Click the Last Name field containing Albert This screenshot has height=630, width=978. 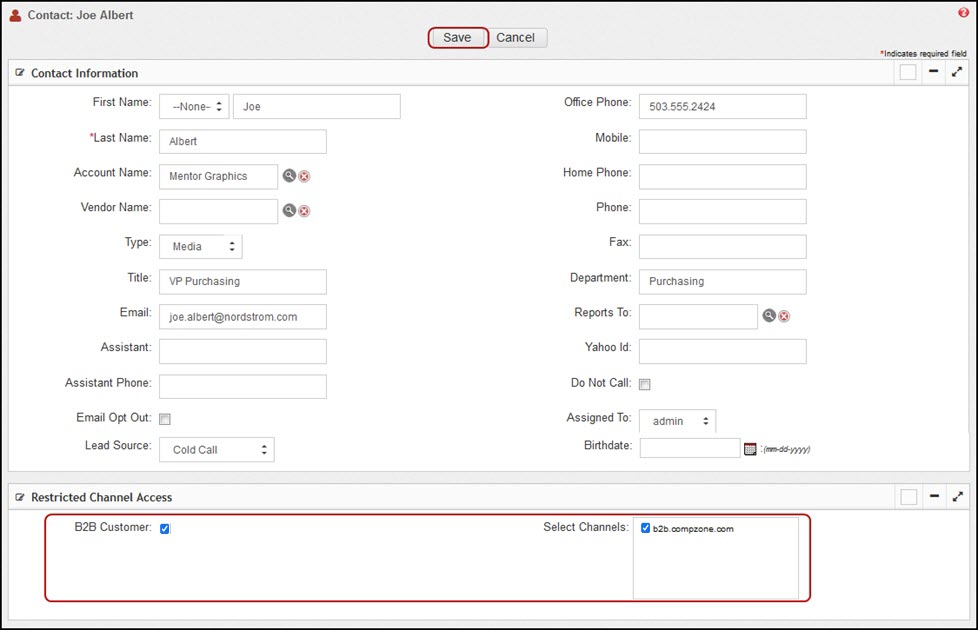tap(243, 142)
